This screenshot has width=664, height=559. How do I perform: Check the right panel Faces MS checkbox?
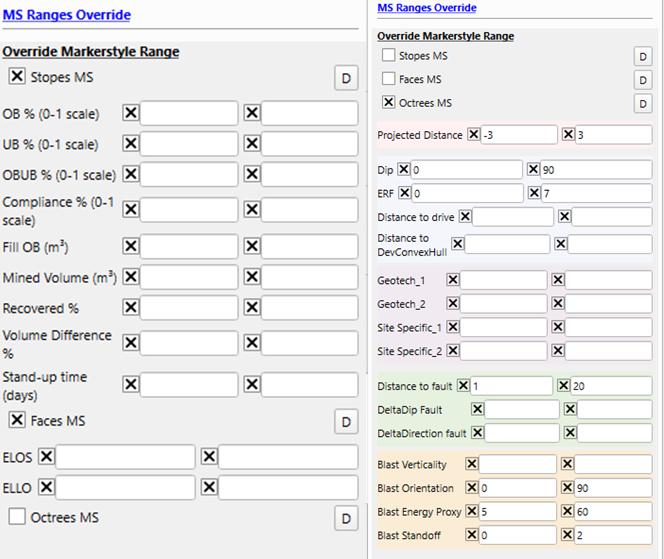[389, 79]
